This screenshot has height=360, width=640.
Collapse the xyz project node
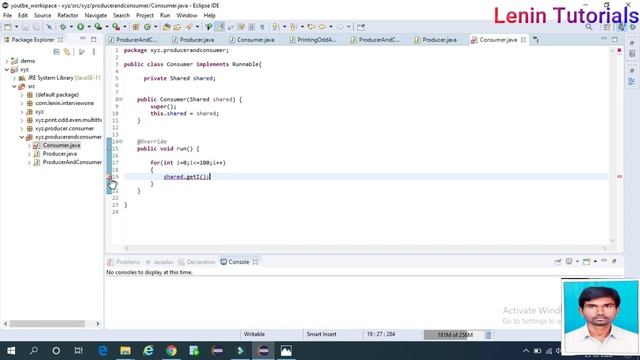[7, 69]
